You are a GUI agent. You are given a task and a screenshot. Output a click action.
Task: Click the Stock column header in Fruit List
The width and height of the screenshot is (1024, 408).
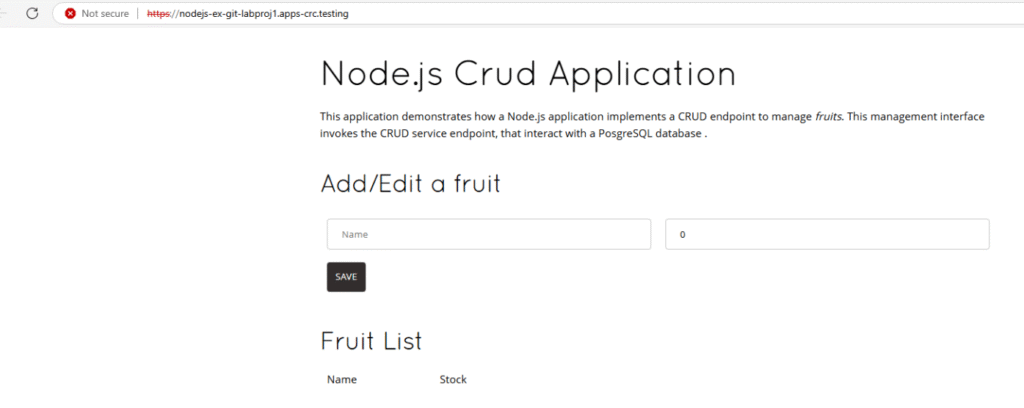[453, 380]
